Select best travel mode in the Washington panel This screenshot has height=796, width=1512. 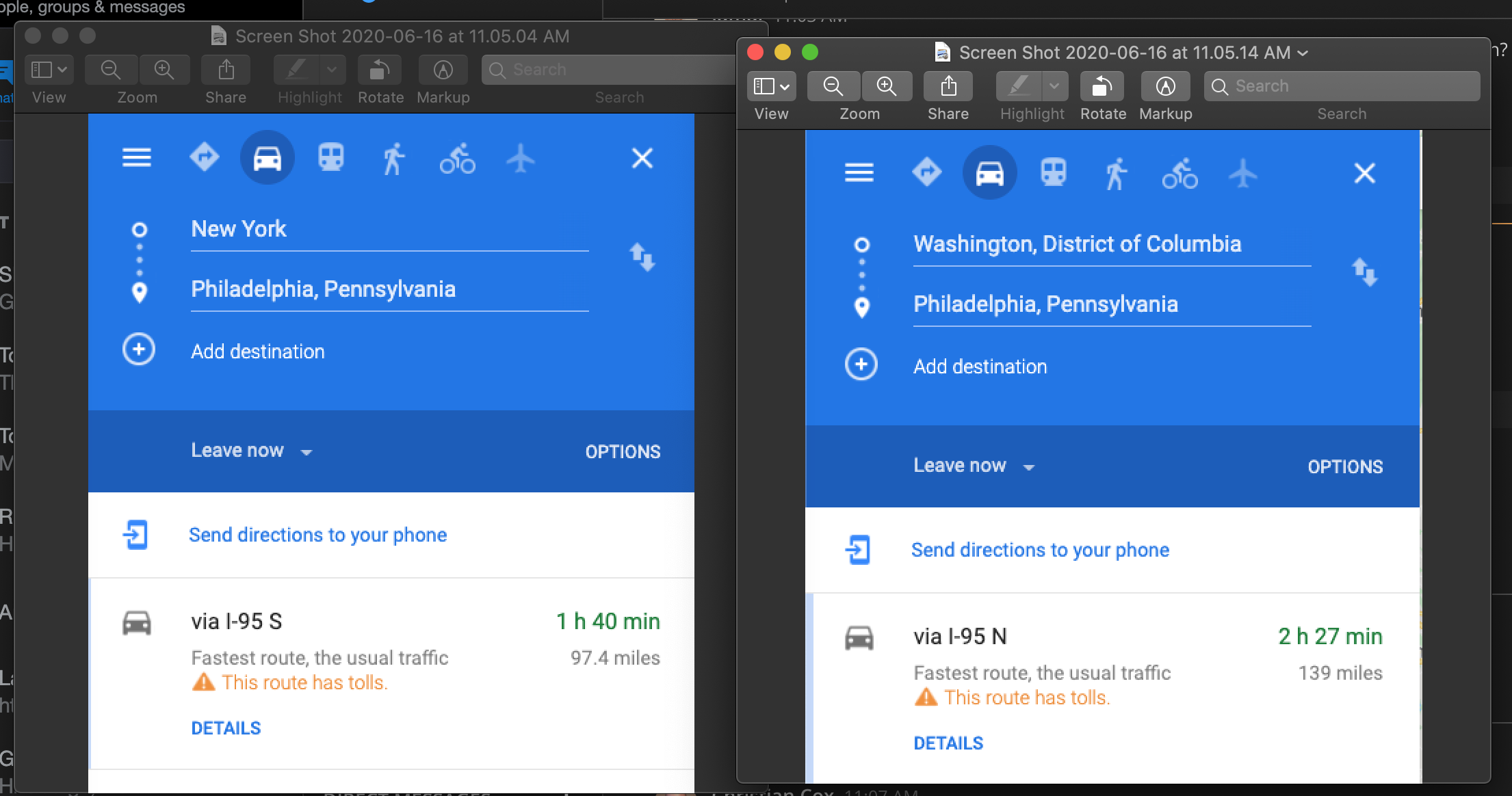pyautogui.click(x=926, y=172)
